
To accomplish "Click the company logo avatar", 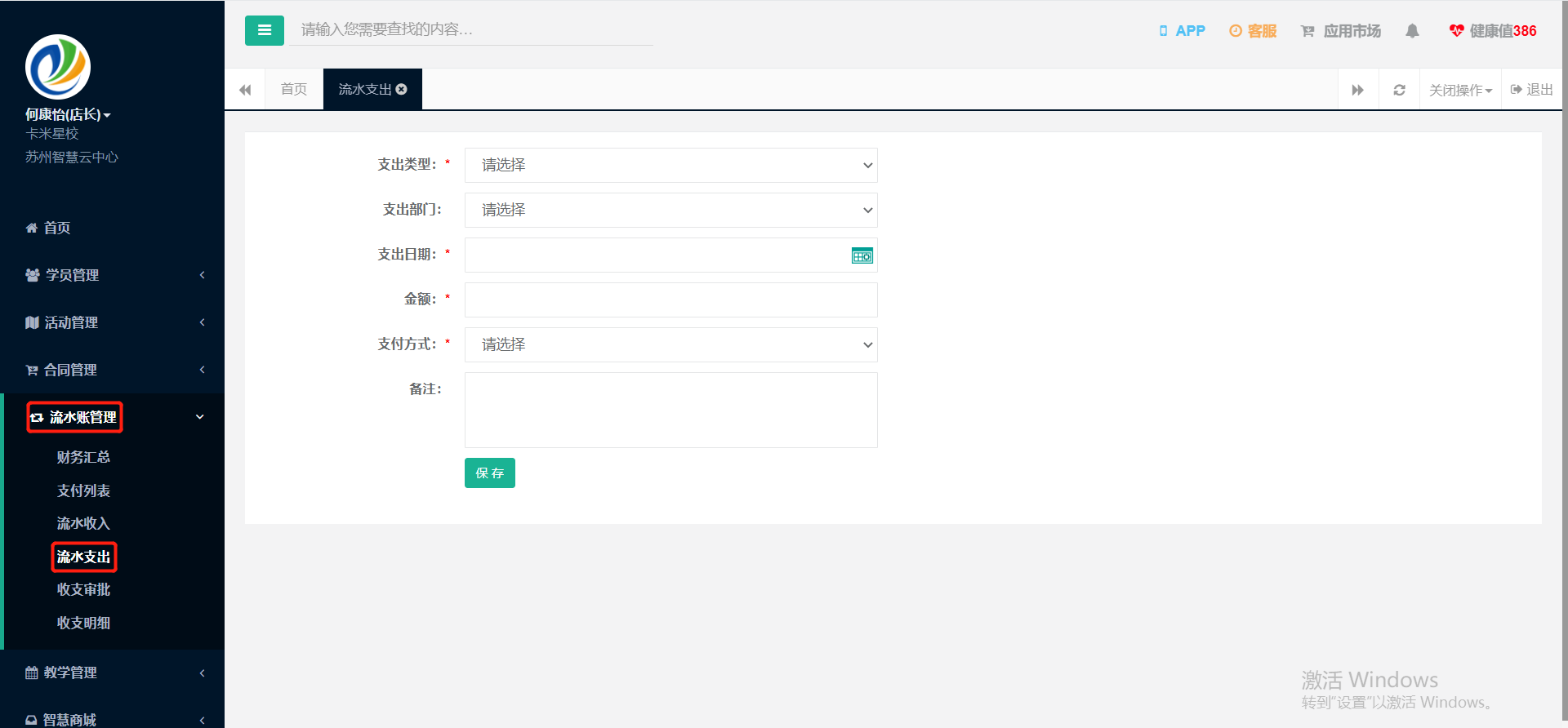I will [x=58, y=67].
